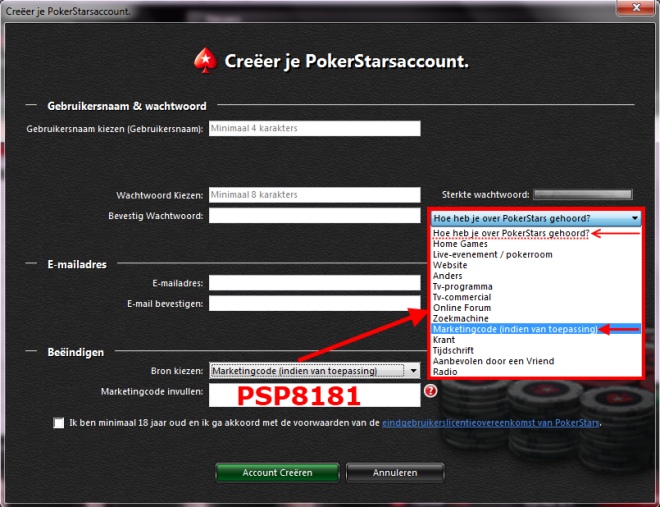Viewport: 660px width, 507px height.
Task: Click the 'E-mailadres' input field
Action: point(314,283)
